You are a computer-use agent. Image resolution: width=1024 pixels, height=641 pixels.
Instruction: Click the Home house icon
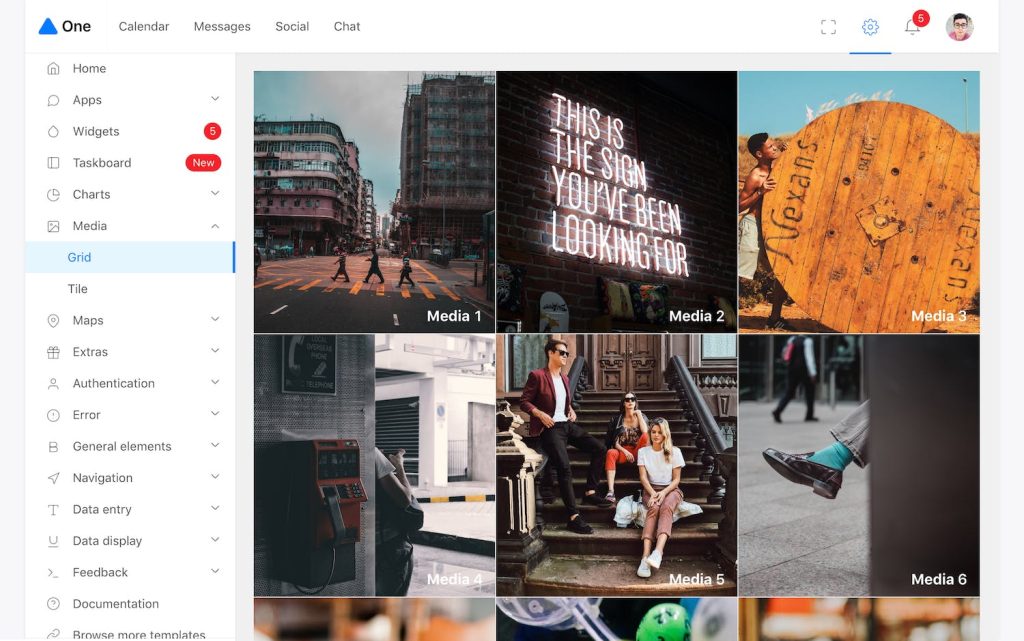[54, 69]
